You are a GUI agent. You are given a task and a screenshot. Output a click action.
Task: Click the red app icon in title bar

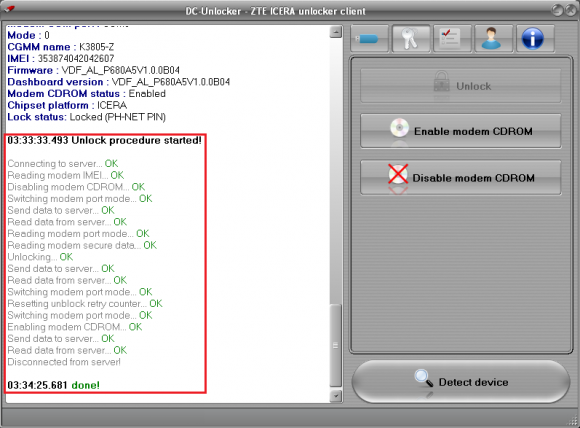[9, 8]
